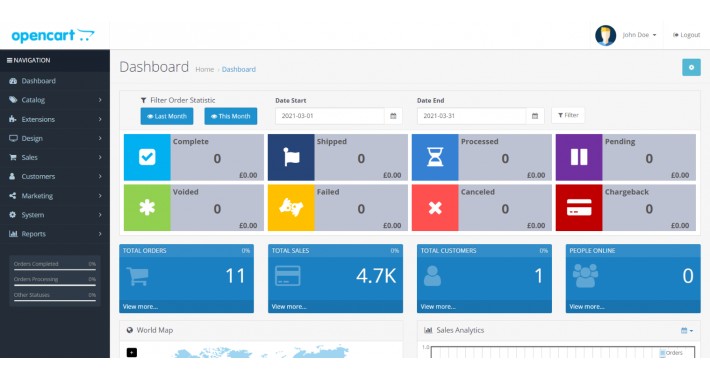Screen dimensions: 710x380
Task: Apply the Filter button
Action: point(568,115)
